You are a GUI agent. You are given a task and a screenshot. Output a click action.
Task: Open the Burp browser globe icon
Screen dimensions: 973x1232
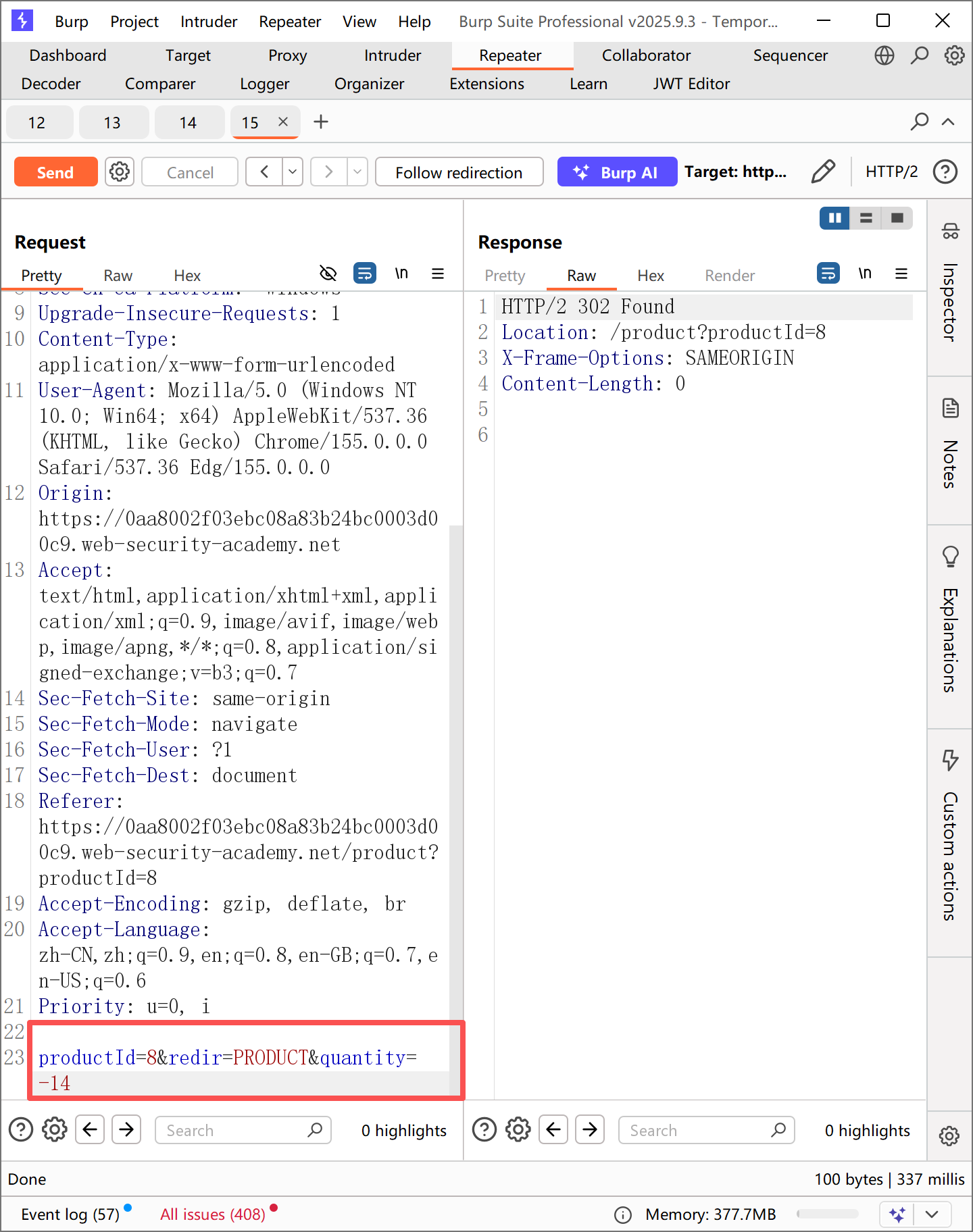884,55
